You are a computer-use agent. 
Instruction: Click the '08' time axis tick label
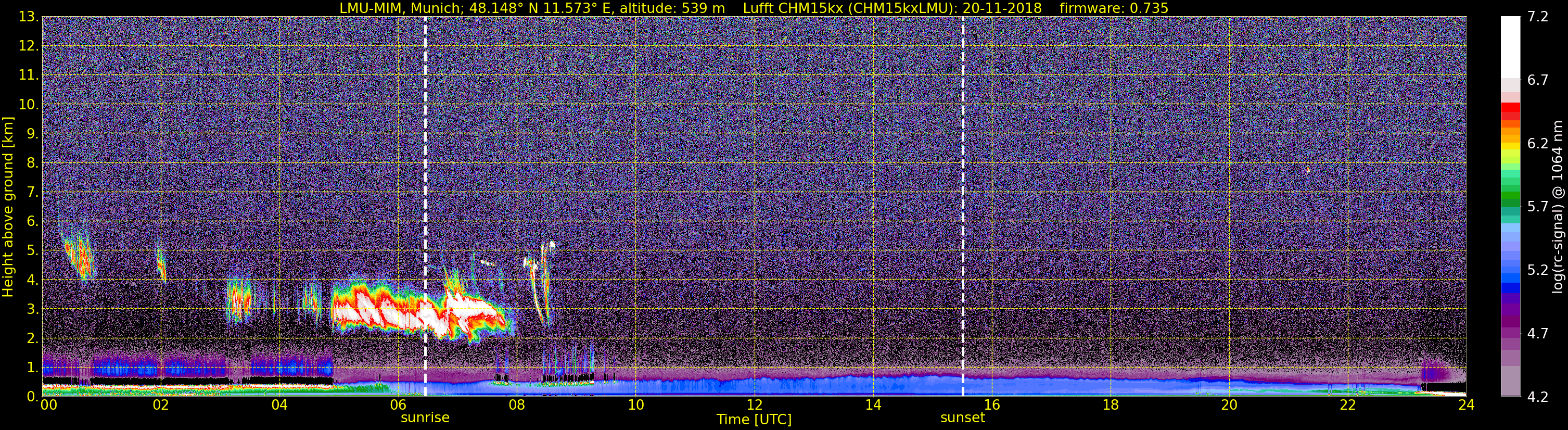click(x=517, y=405)
